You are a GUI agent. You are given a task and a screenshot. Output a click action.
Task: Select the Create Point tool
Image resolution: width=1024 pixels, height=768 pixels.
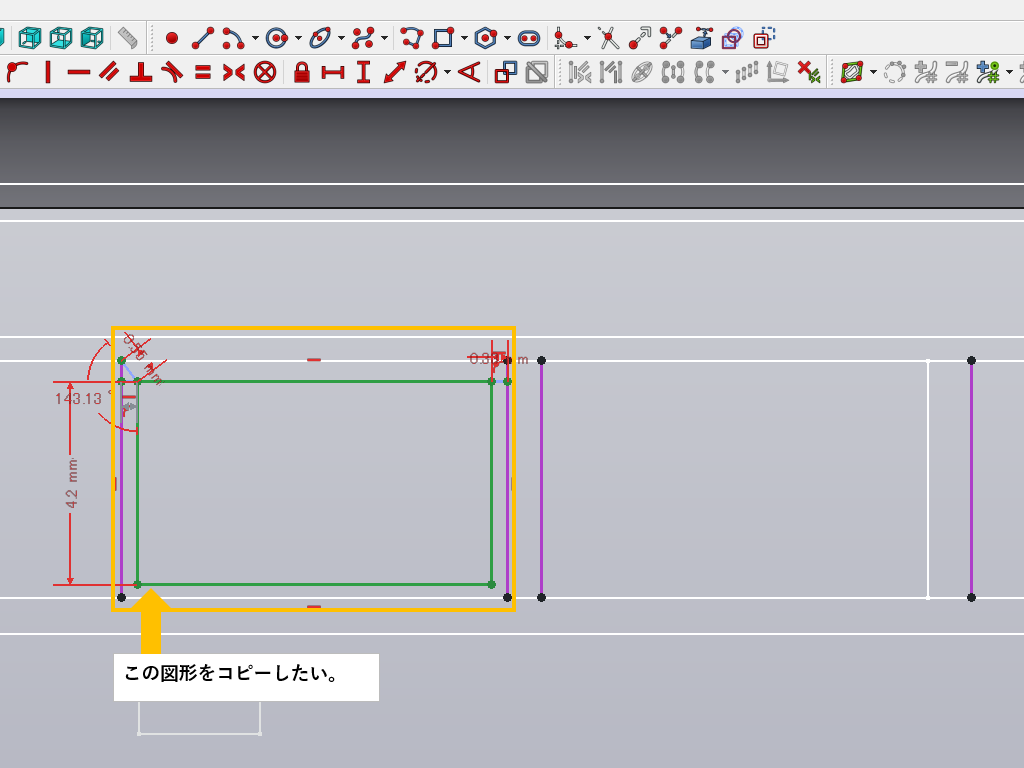click(x=171, y=39)
